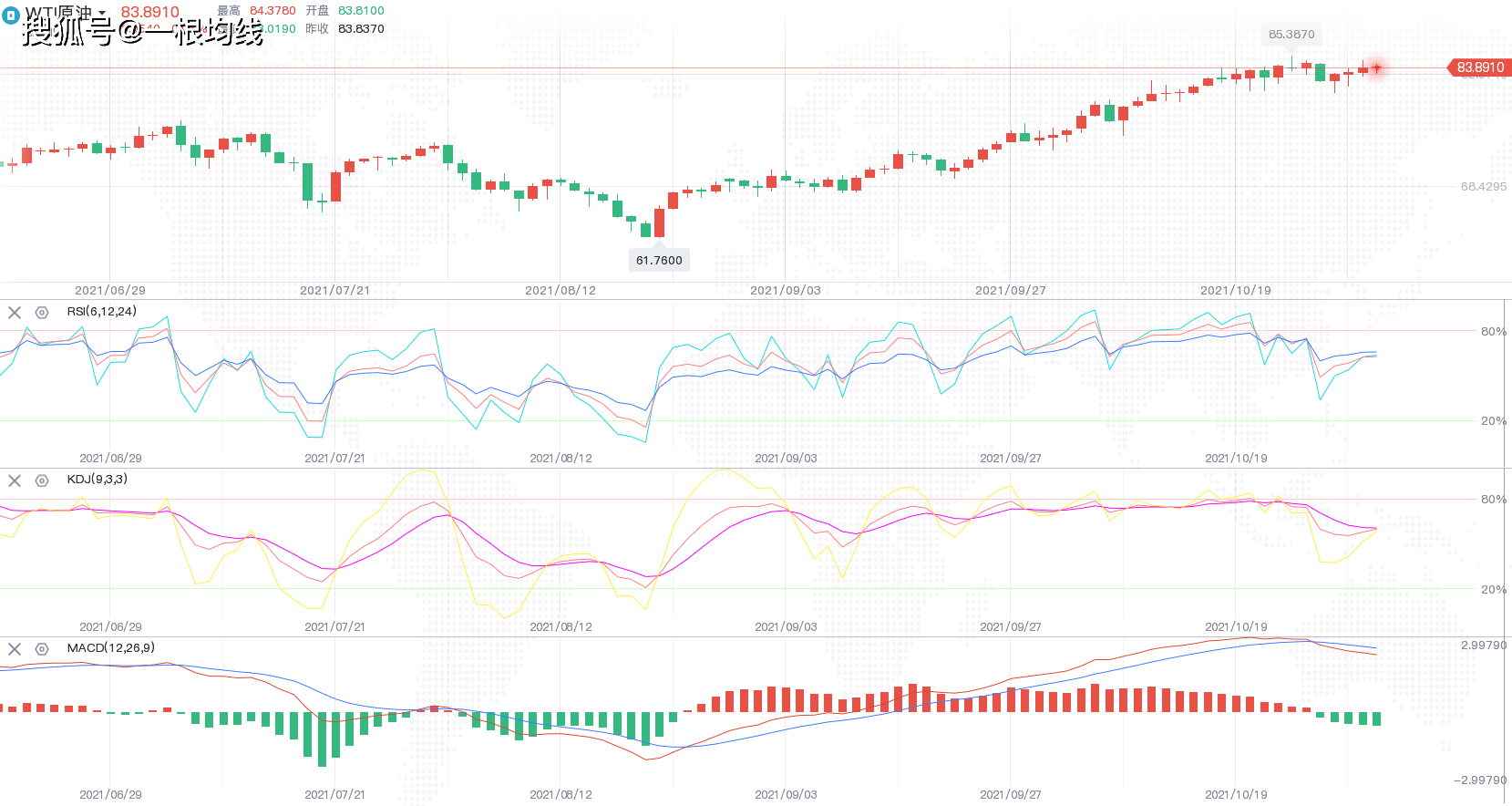Click the 68.4295 price axis label
Viewport: 1512px width, 806px height.
click(x=1484, y=186)
